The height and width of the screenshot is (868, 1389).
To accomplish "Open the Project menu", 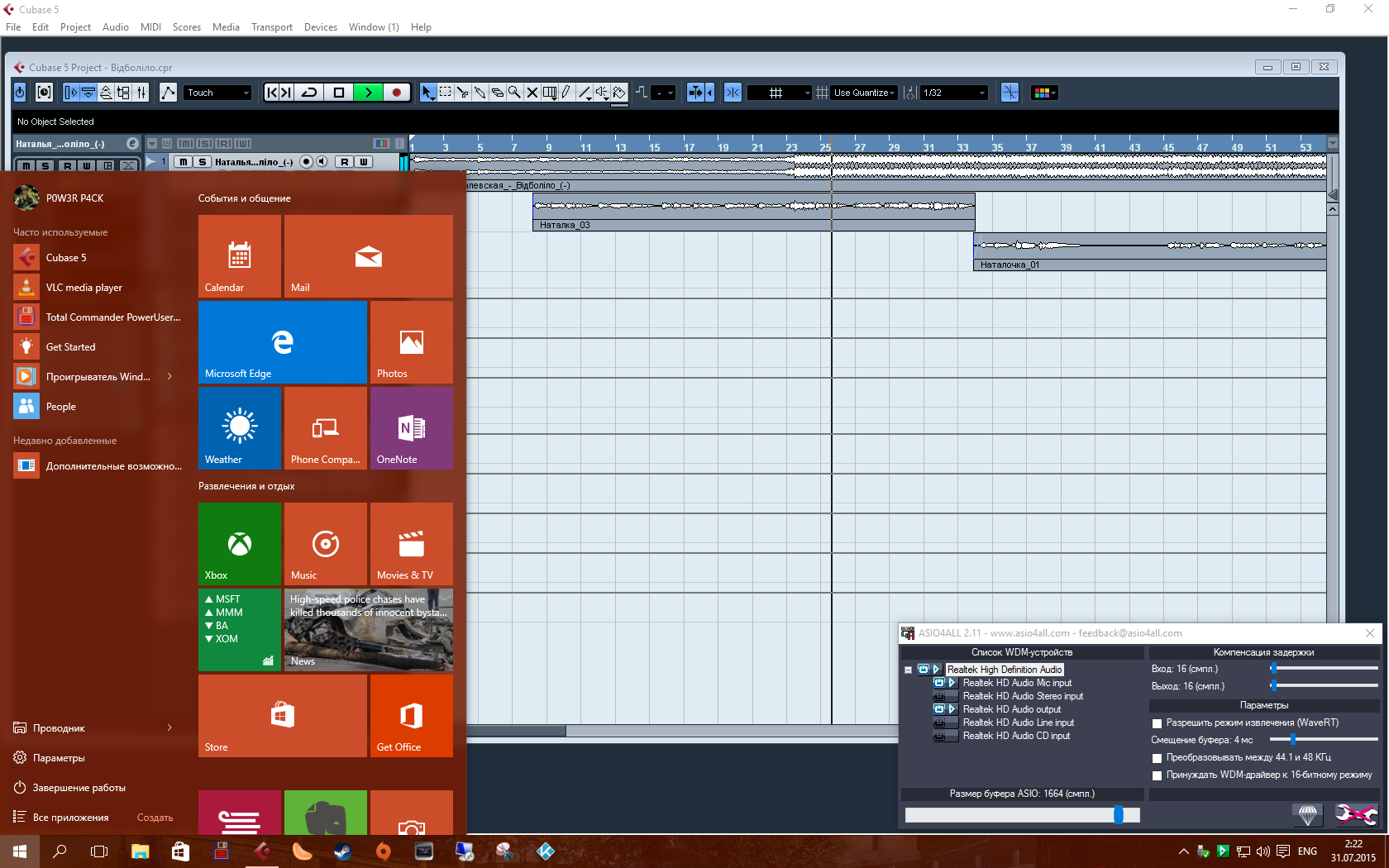I will 75,27.
